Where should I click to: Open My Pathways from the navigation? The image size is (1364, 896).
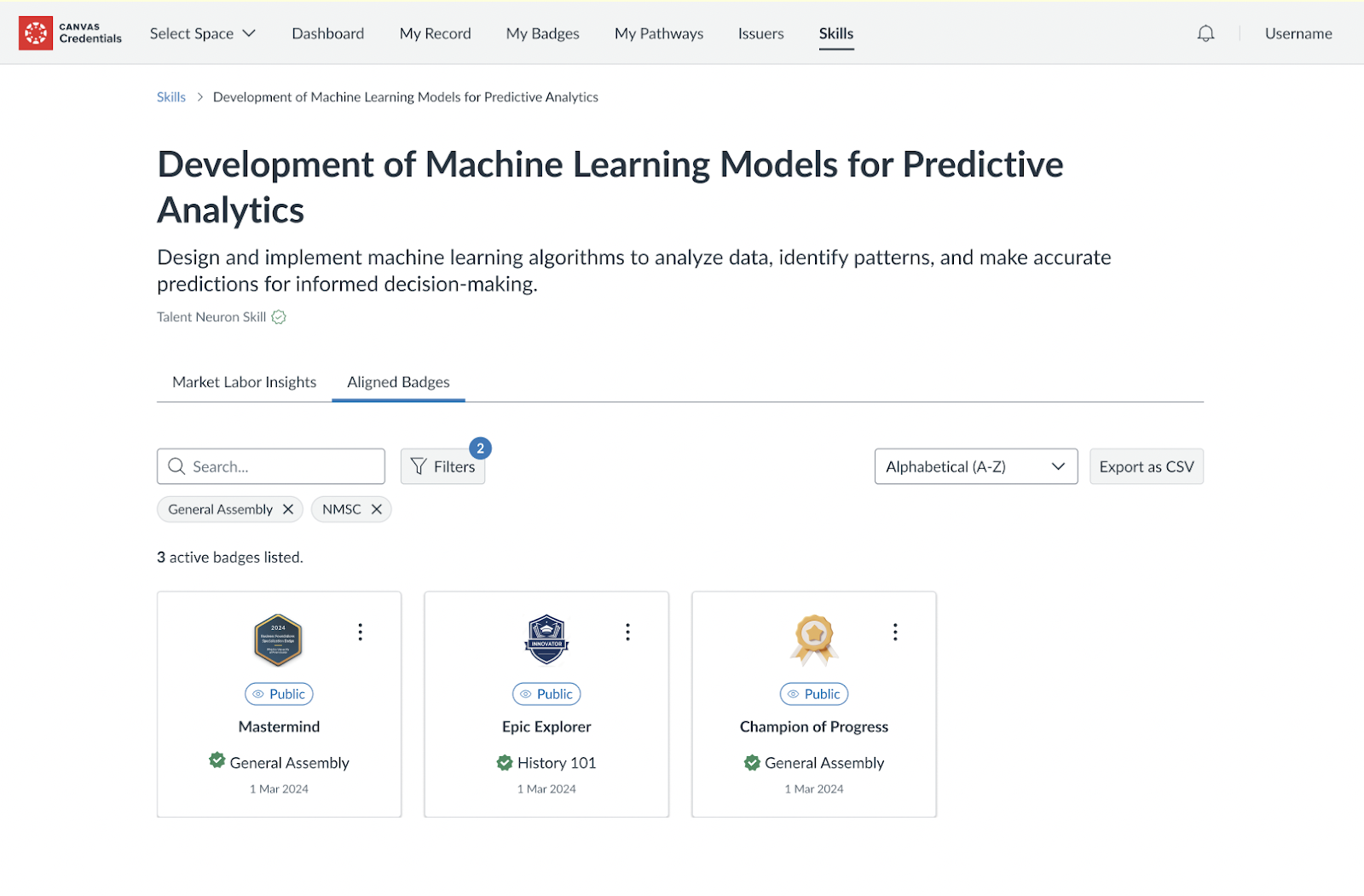659,33
